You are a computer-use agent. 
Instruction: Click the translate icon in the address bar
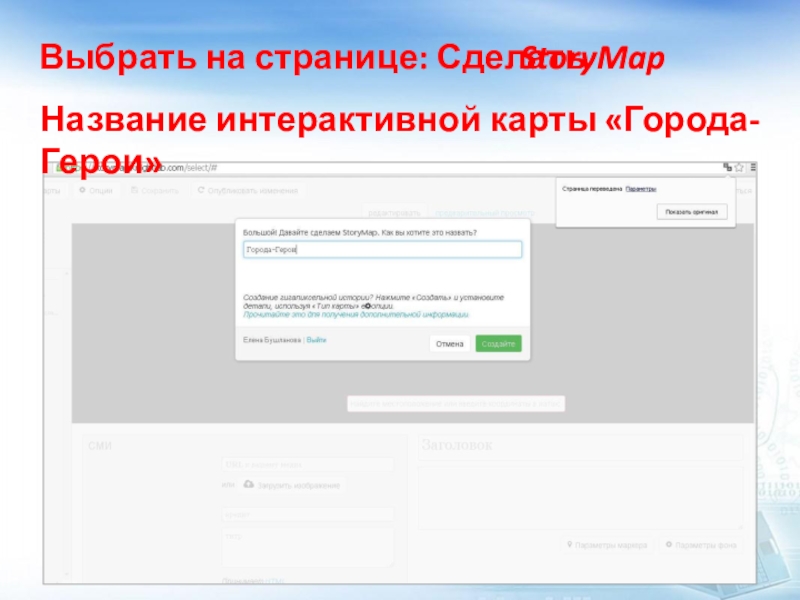[x=728, y=167]
